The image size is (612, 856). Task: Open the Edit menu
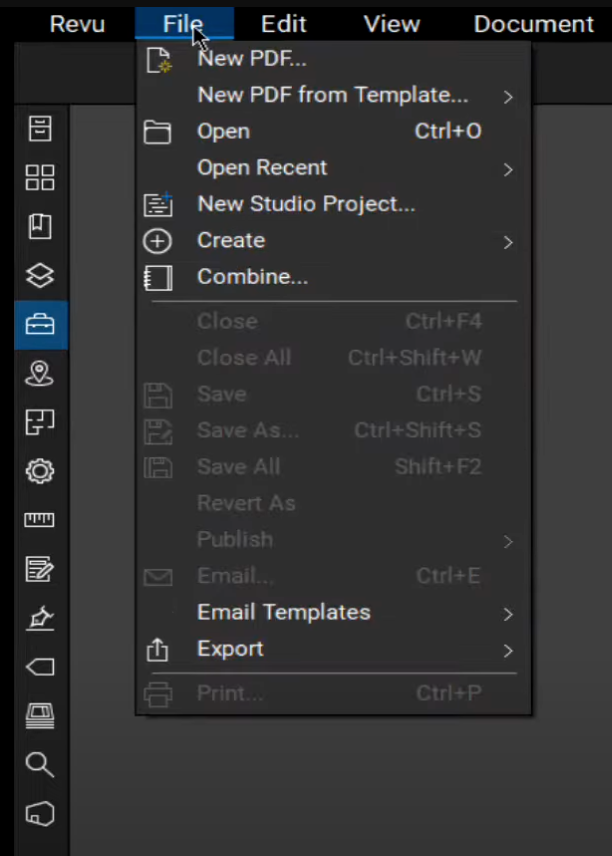[283, 23]
